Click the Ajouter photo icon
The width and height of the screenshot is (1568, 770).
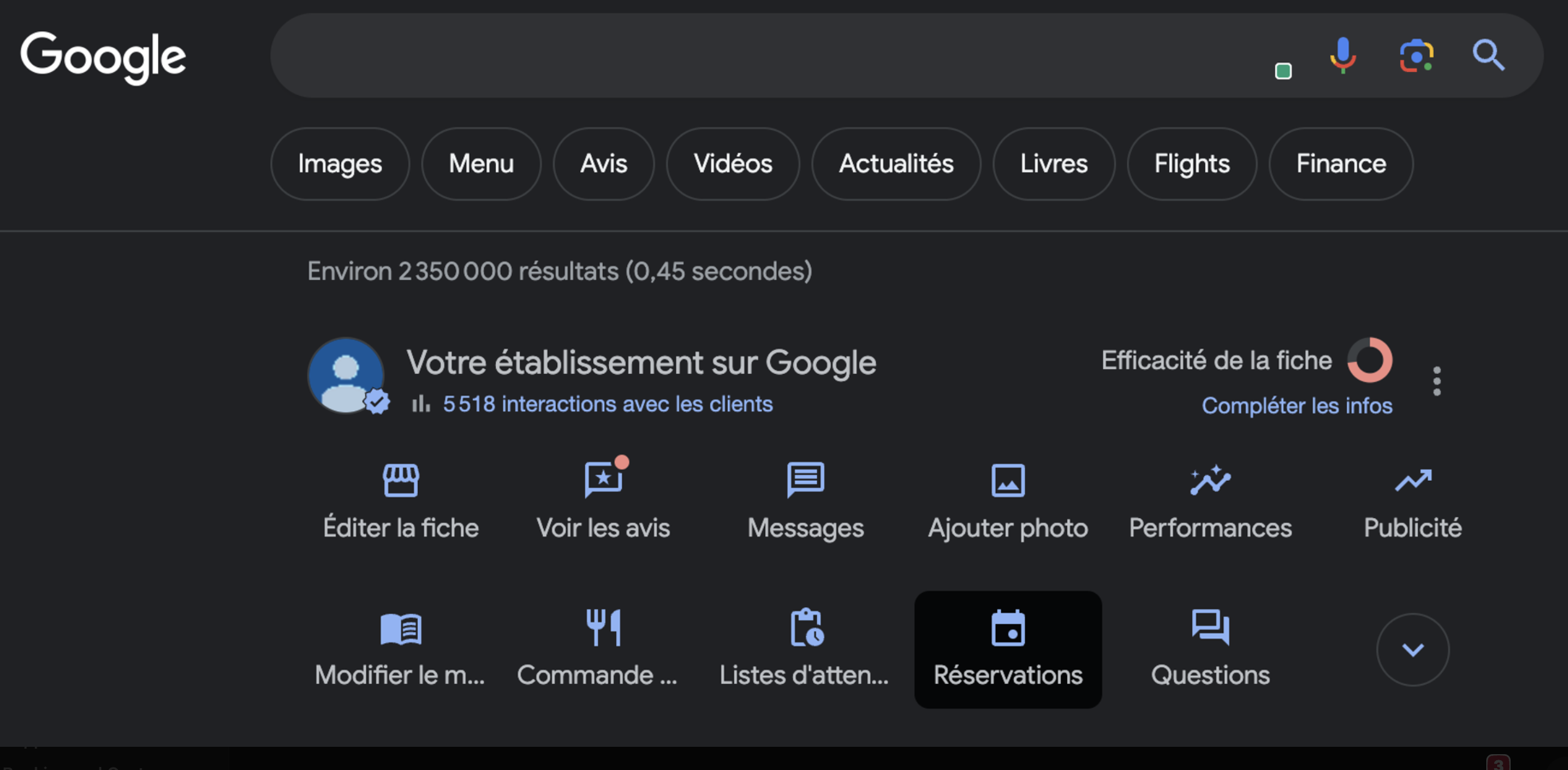pyautogui.click(x=1008, y=480)
